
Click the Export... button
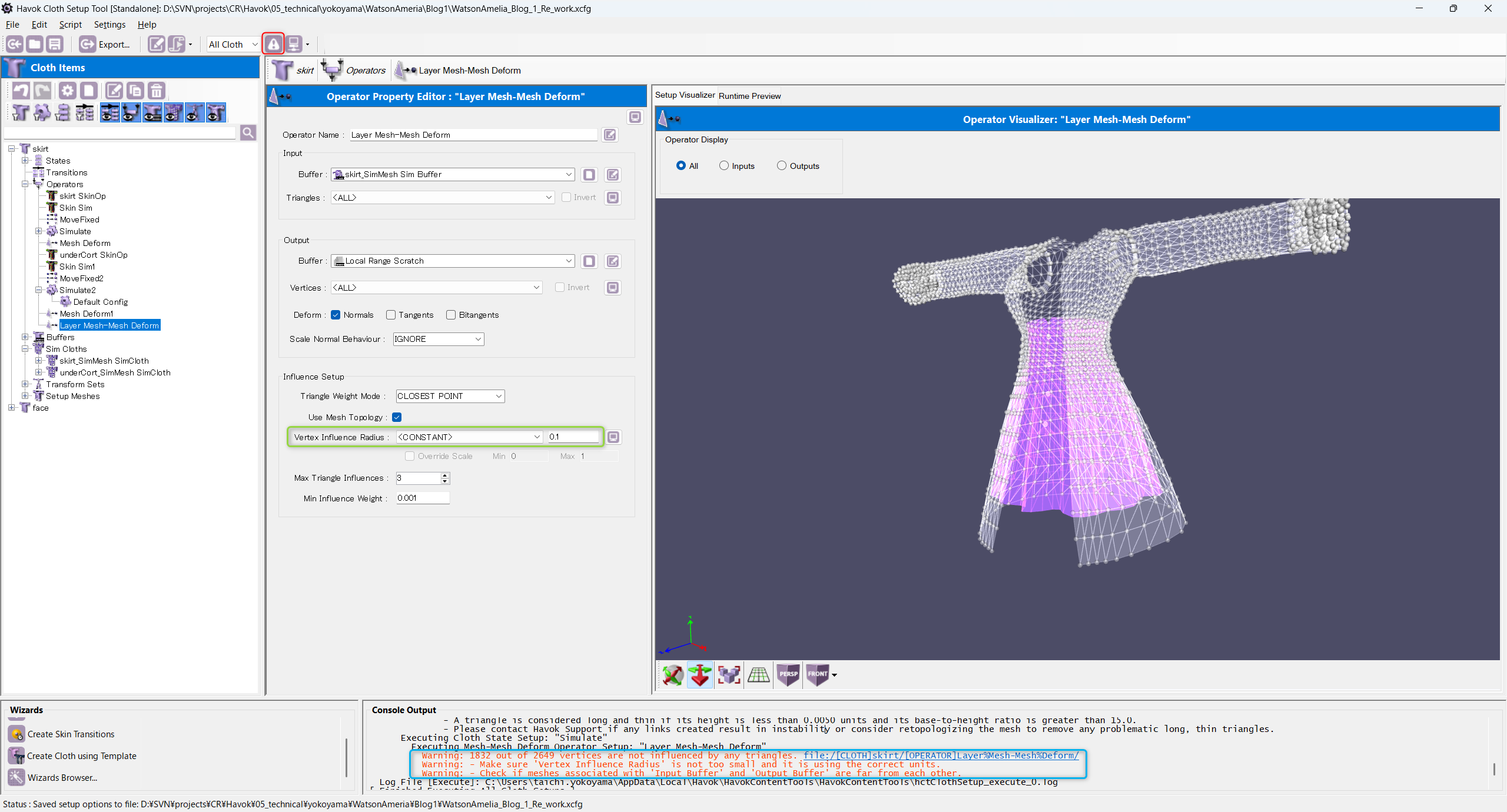[105, 44]
